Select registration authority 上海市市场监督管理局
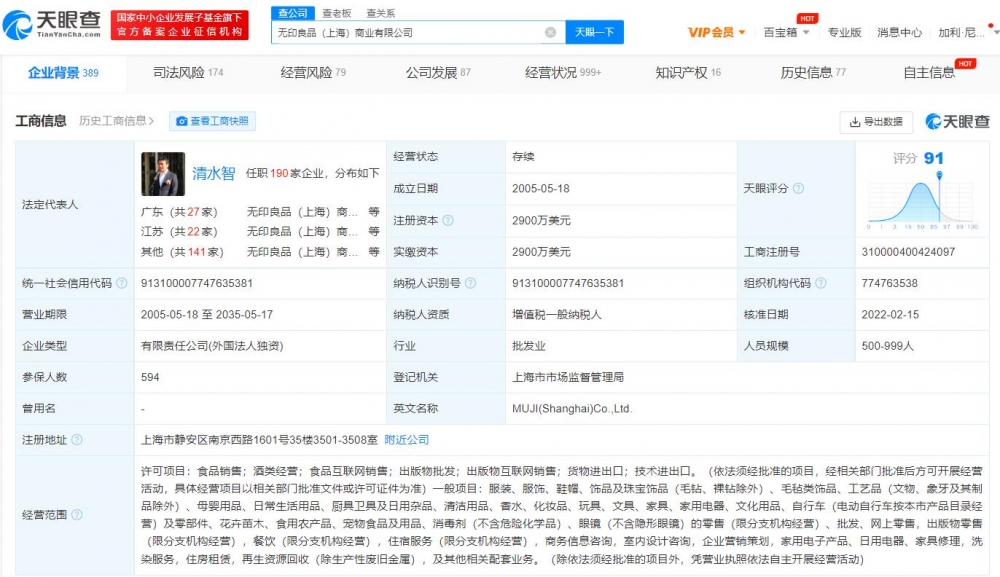Image resolution: width=1000 pixels, height=577 pixels. click(568, 377)
